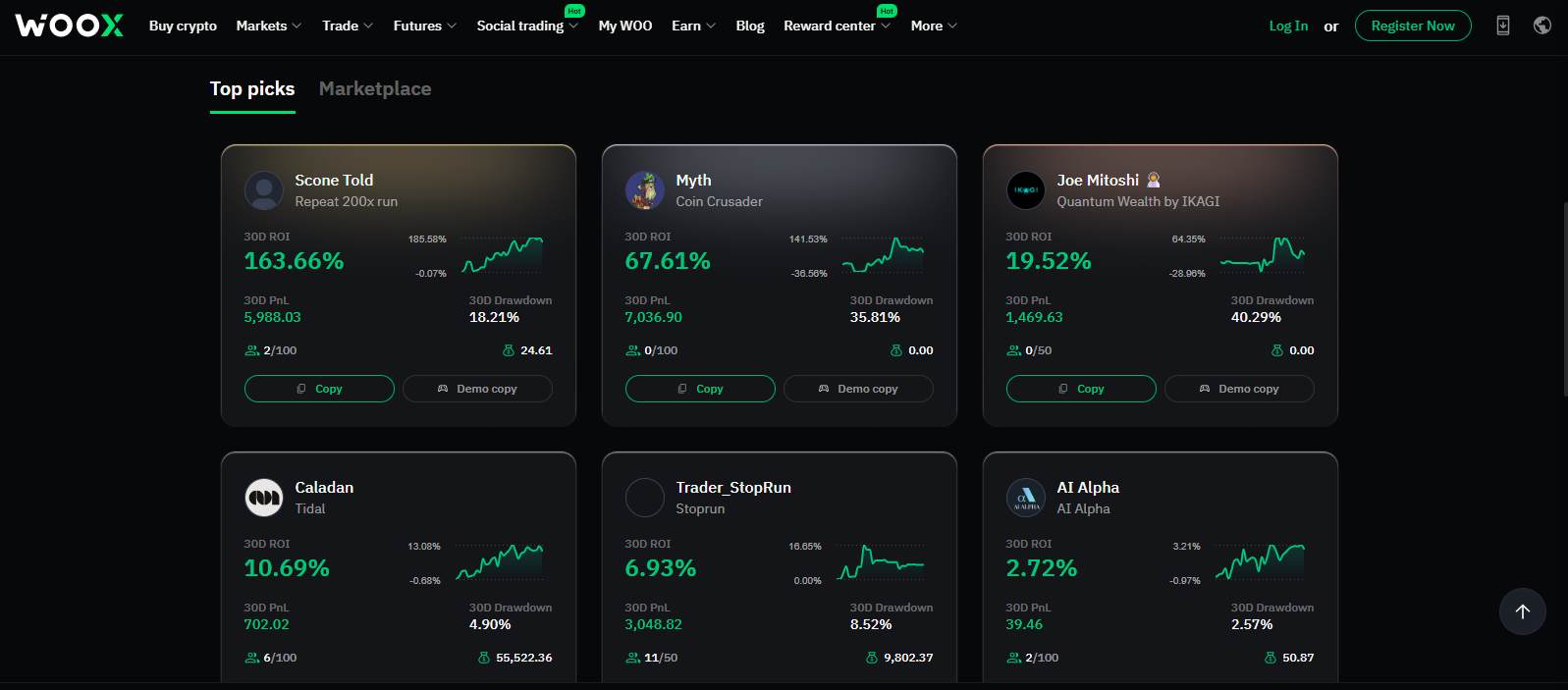Open the language globe icon

pos(1542,26)
